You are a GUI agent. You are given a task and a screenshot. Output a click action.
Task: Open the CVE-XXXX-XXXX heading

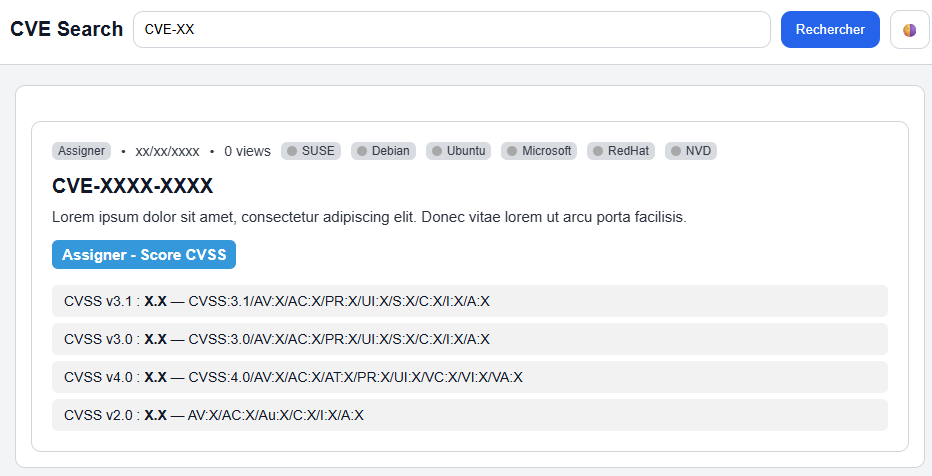pyautogui.click(x=133, y=186)
